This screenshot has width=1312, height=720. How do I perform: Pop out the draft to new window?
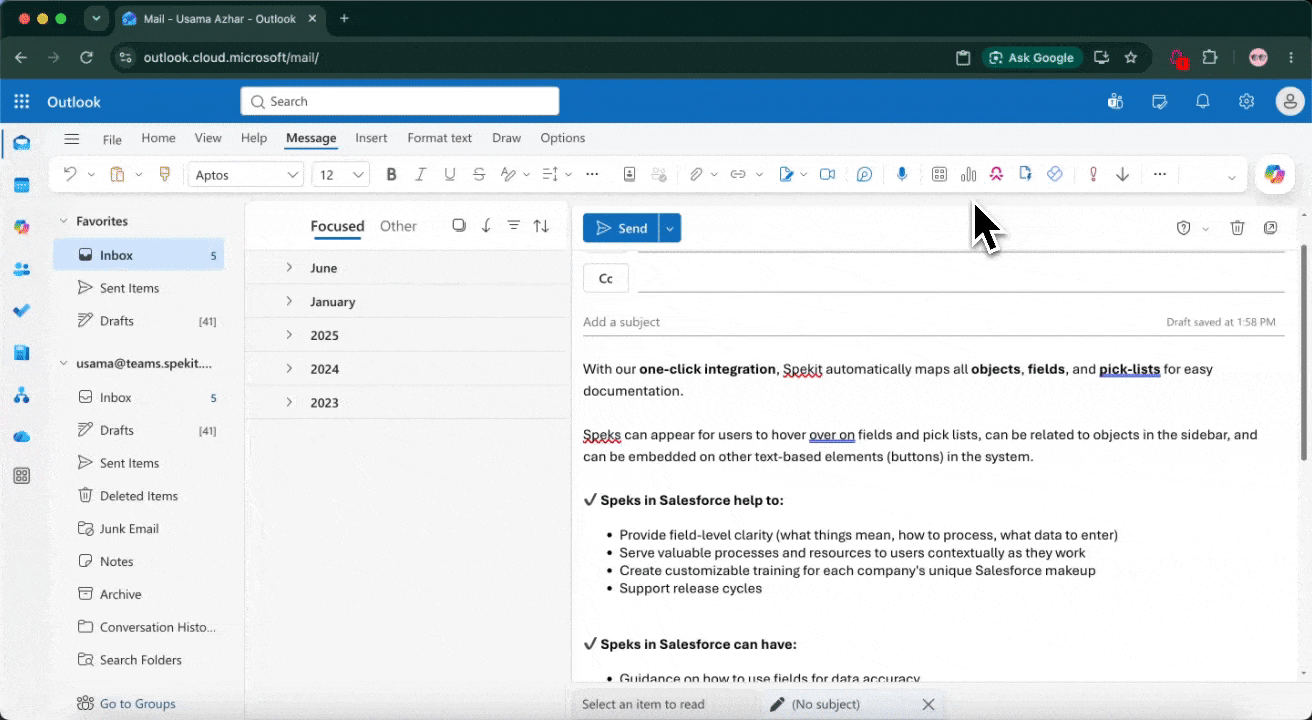point(1270,228)
